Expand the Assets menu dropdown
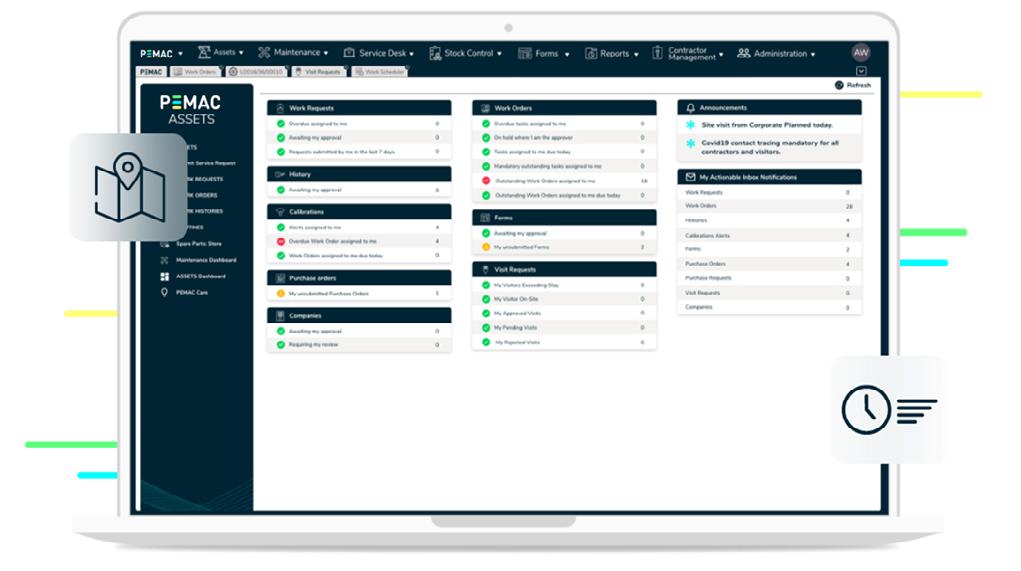1021x571 pixels. (x=240, y=53)
